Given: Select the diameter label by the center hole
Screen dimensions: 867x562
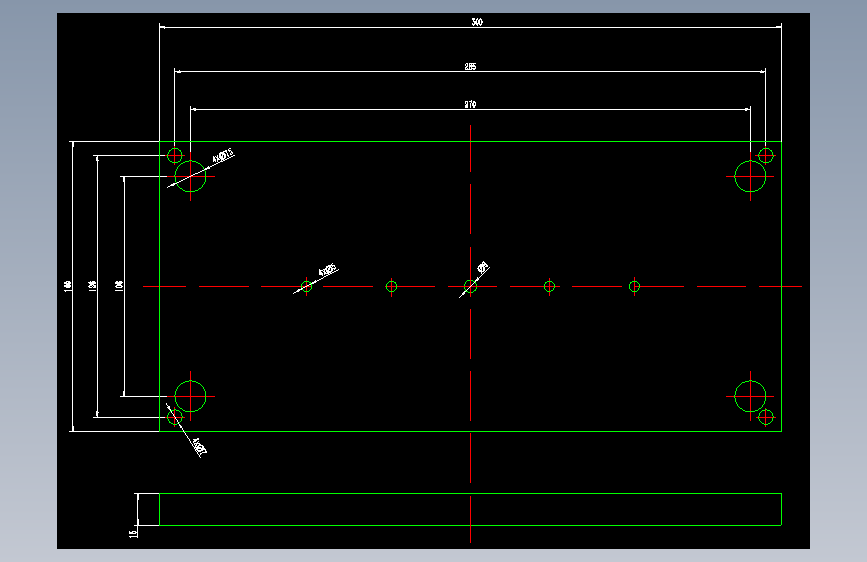Looking at the screenshot, I should click(483, 268).
